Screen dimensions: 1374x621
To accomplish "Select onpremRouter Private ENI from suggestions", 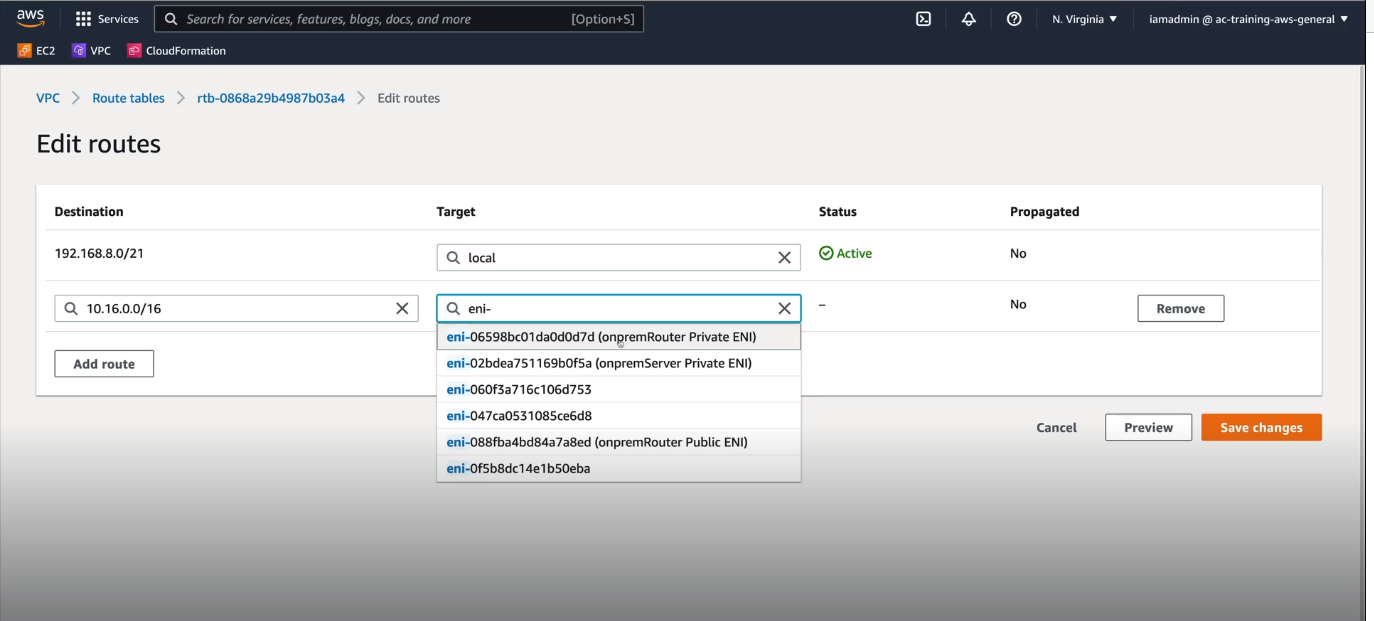I will click(601, 336).
